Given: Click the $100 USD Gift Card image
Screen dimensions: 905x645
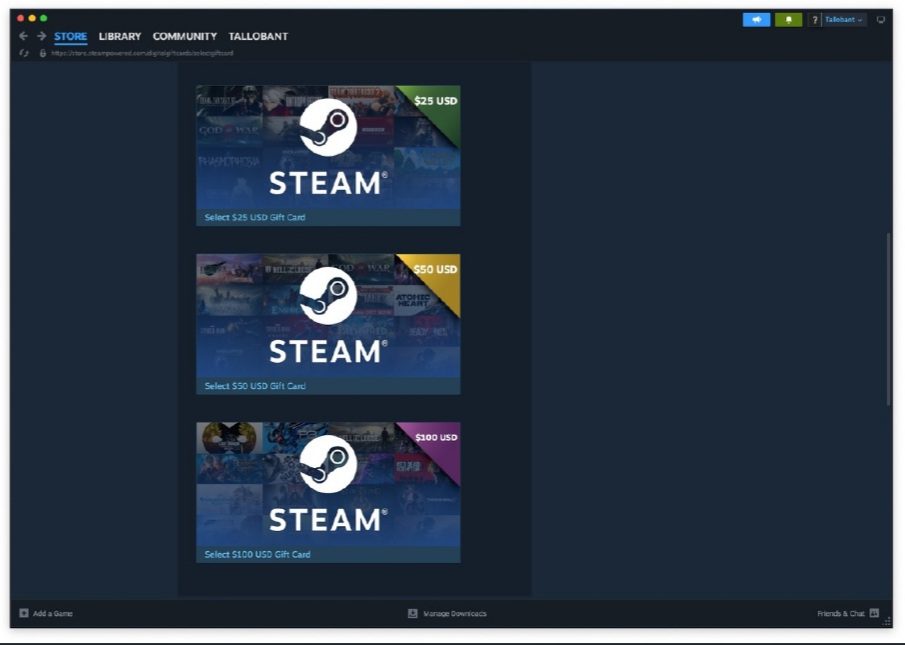Looking at the screenshot, I should click(328, 489).
